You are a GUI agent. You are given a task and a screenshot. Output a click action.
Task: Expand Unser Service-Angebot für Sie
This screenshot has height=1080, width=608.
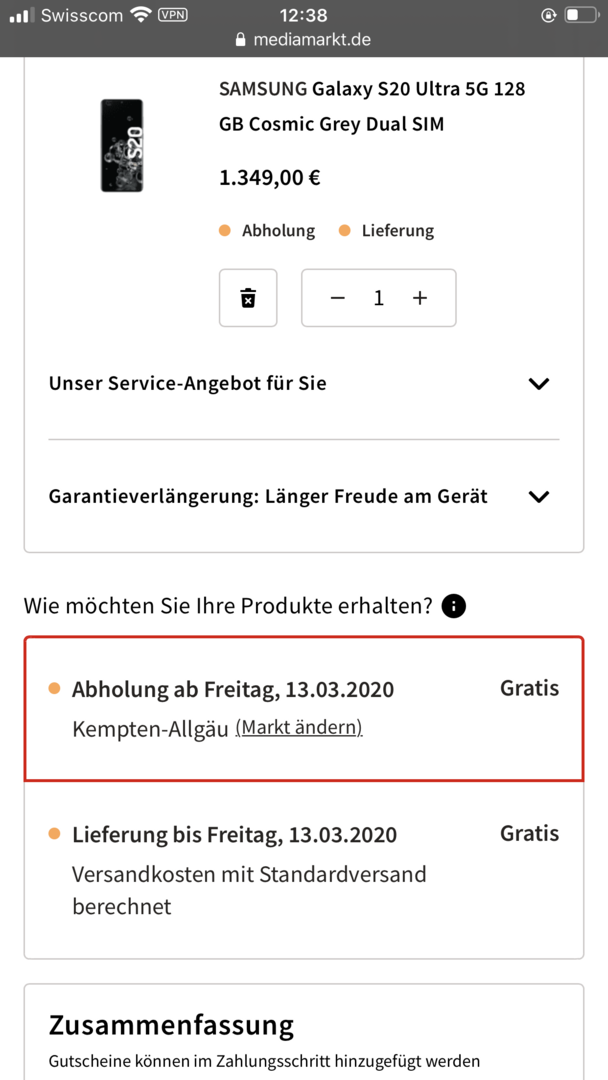point(304,384)
